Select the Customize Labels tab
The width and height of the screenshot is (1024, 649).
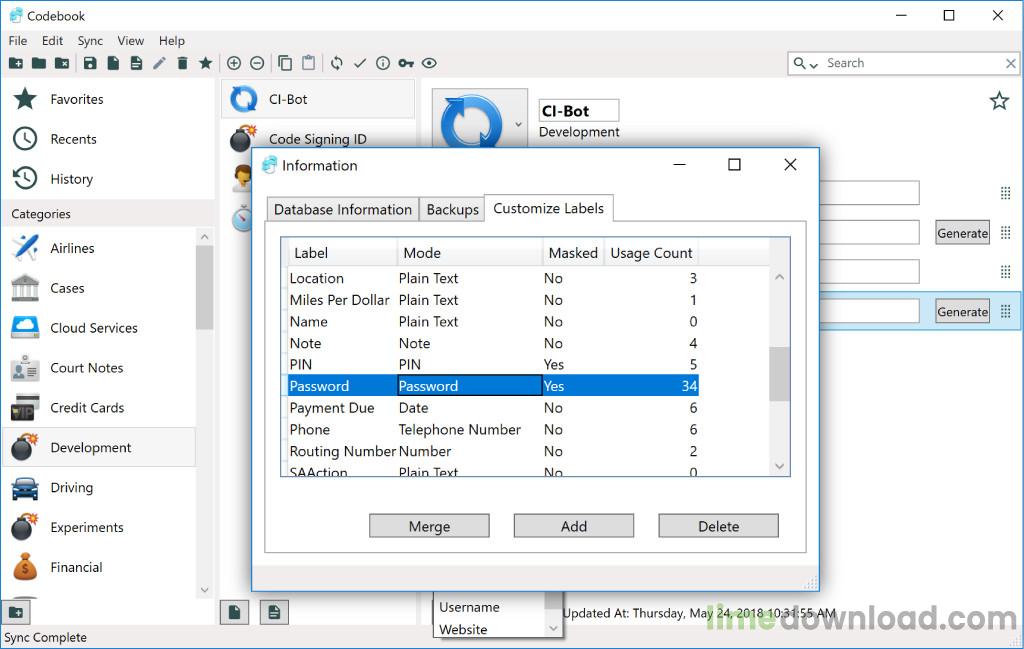tap(549, 208)
